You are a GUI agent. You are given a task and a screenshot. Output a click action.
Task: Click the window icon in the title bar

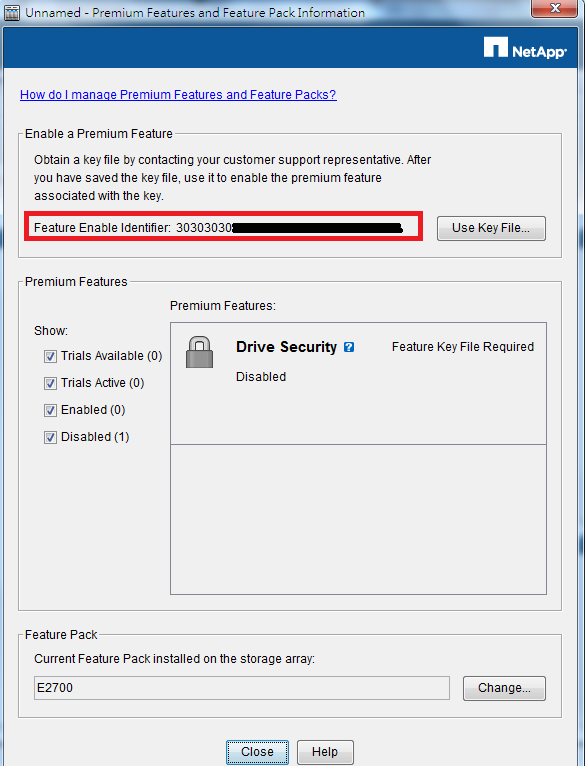pos(12,13)
